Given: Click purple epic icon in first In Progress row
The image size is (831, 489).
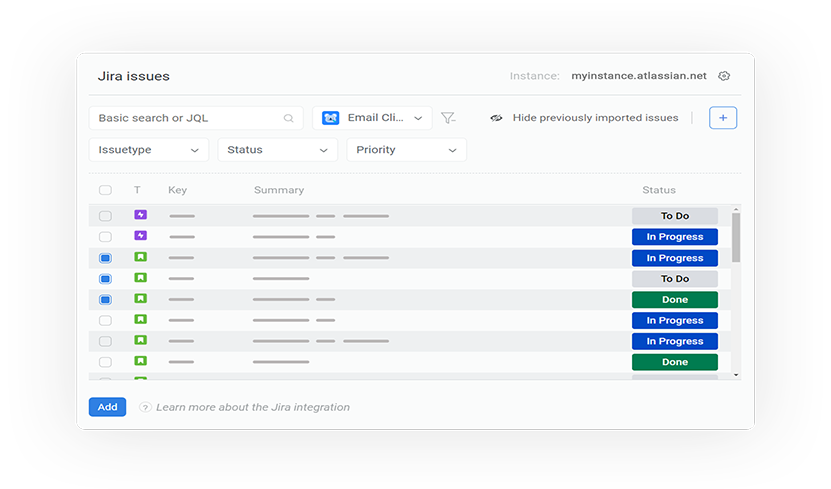Looking at the screenshot, I should point(140,235).
